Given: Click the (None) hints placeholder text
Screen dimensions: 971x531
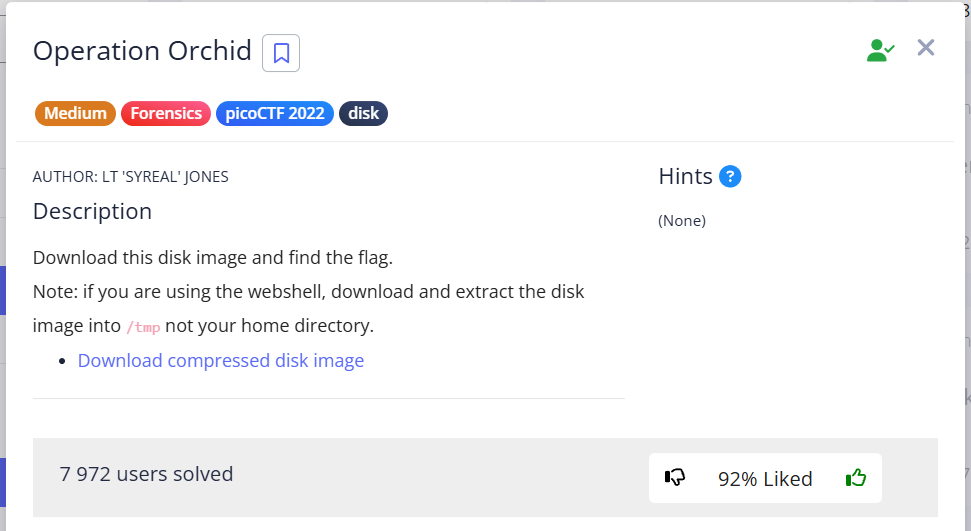Looking at the screenshot, I should (682, 221).
